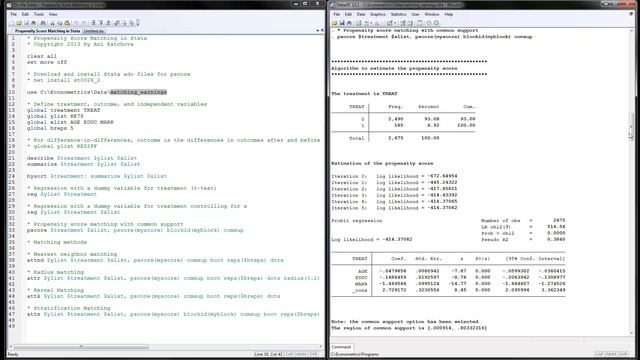The width and height of the screenshot is (640, 360).
Task: Go to previous bookmark icon in Do-file Editor
Action: click(x=101, y=23)
